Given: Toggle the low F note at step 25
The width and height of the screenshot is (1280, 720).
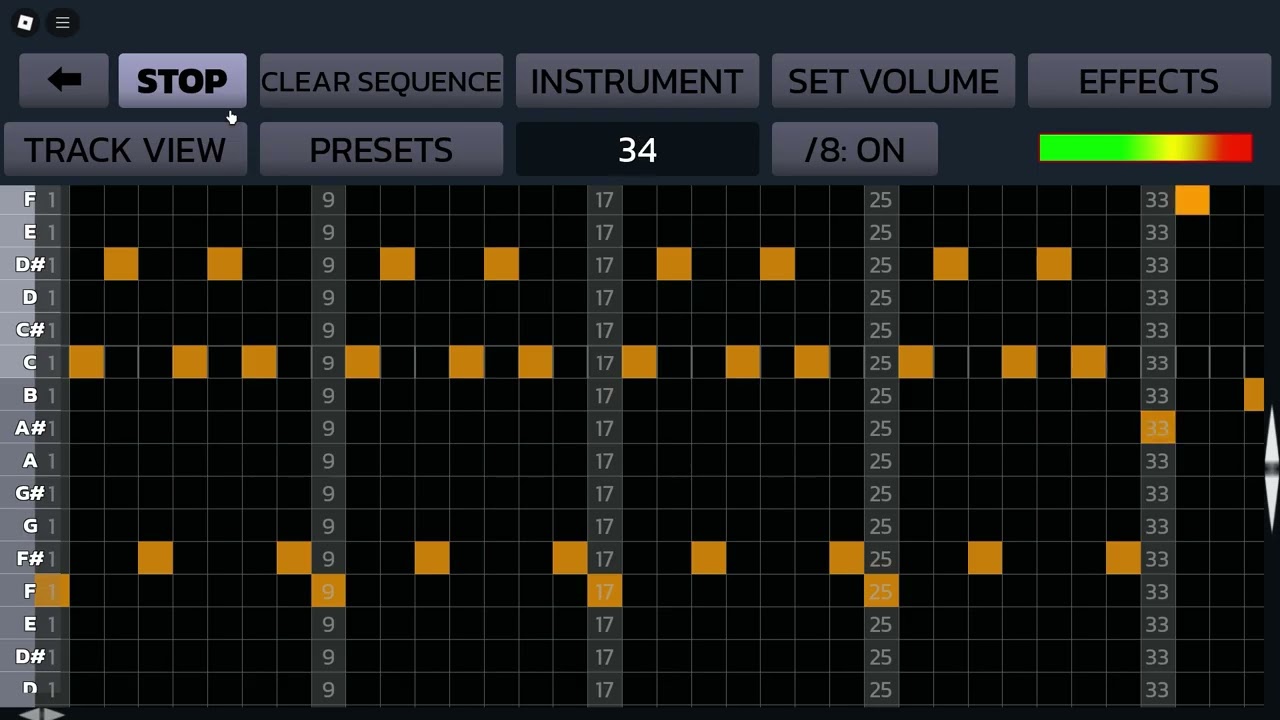Looking at the screenshot, I should (x=880, y=591).
